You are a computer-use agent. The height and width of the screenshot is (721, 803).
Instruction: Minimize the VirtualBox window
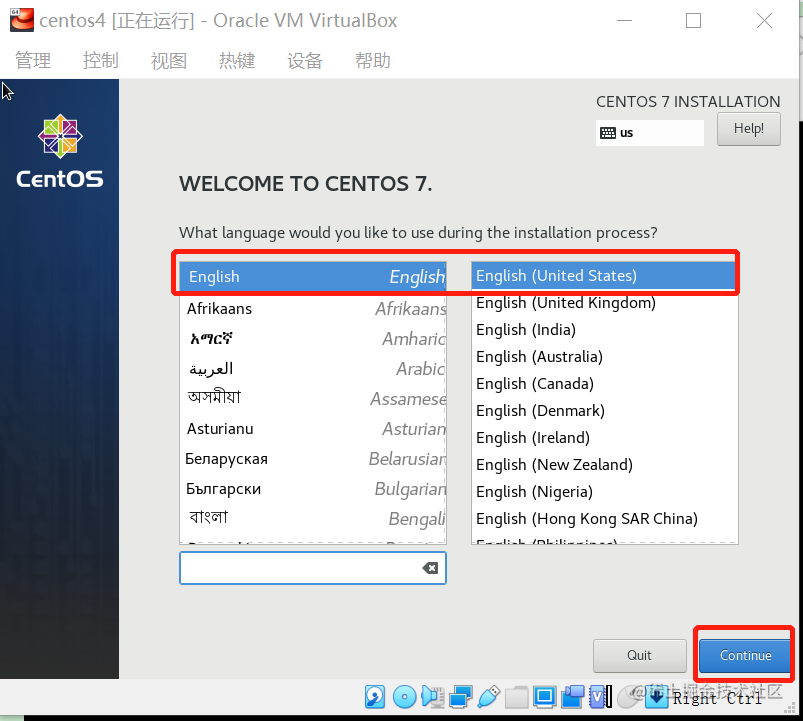click(624, 20)
